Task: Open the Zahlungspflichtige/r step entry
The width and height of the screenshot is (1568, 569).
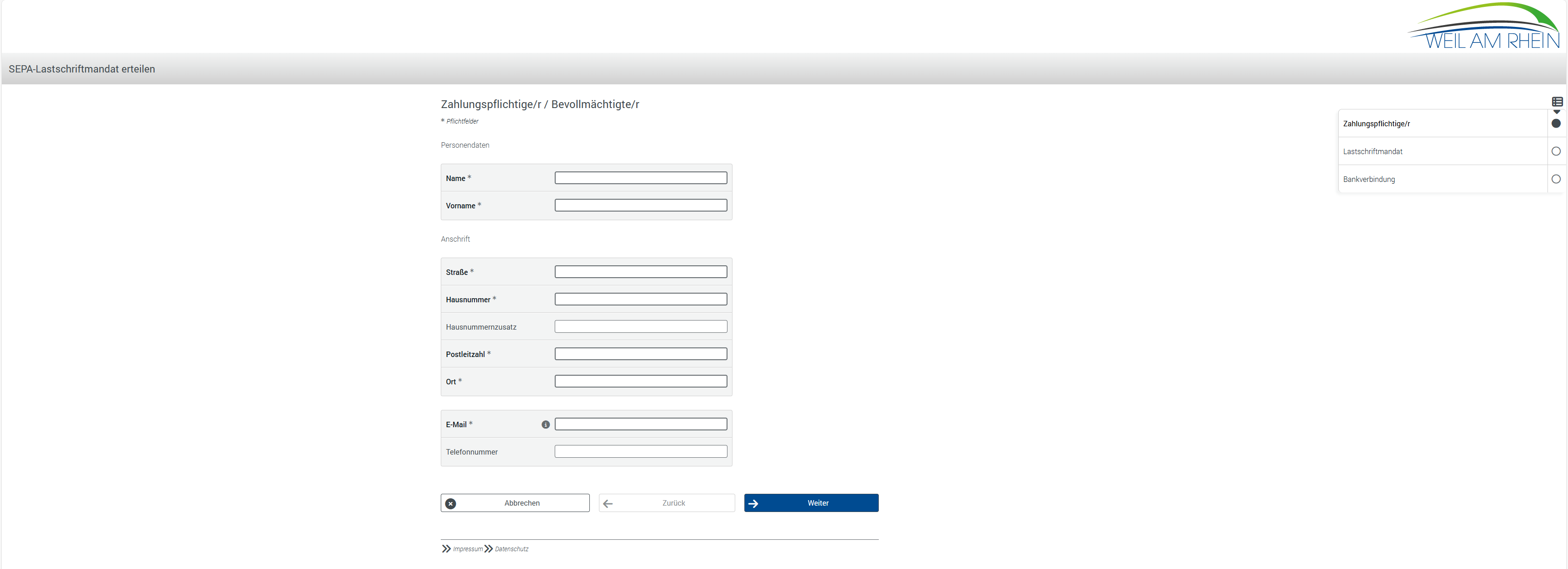Action: point(1376,124)
